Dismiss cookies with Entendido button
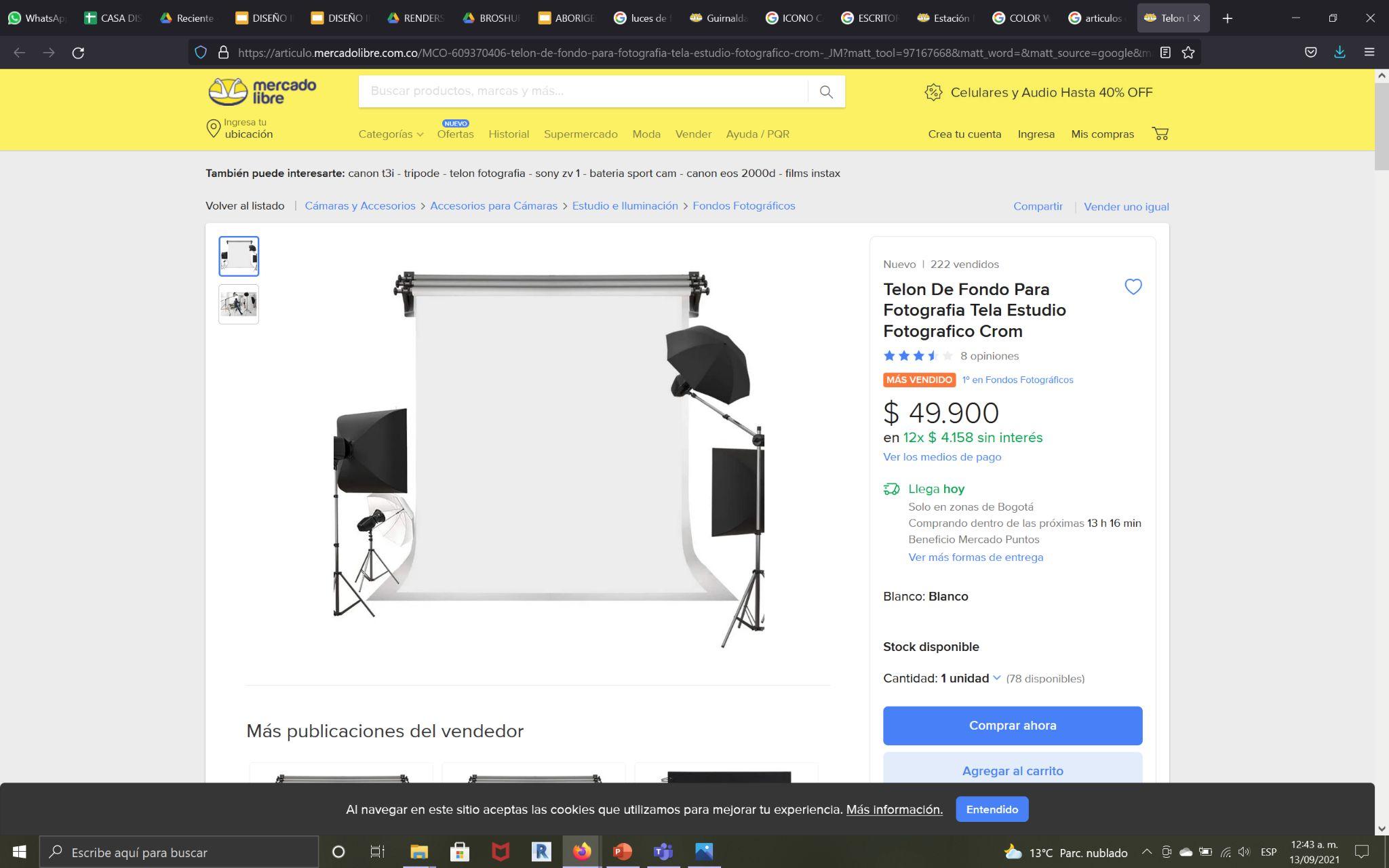 tap(992, 809)
